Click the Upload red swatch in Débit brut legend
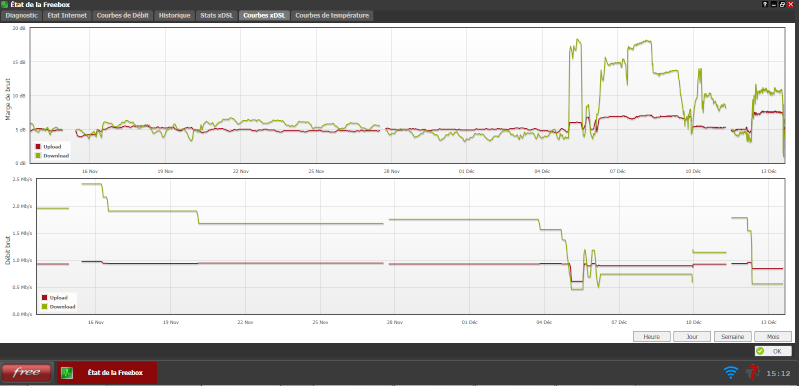 pyautogui.click(x=44, y=298)
